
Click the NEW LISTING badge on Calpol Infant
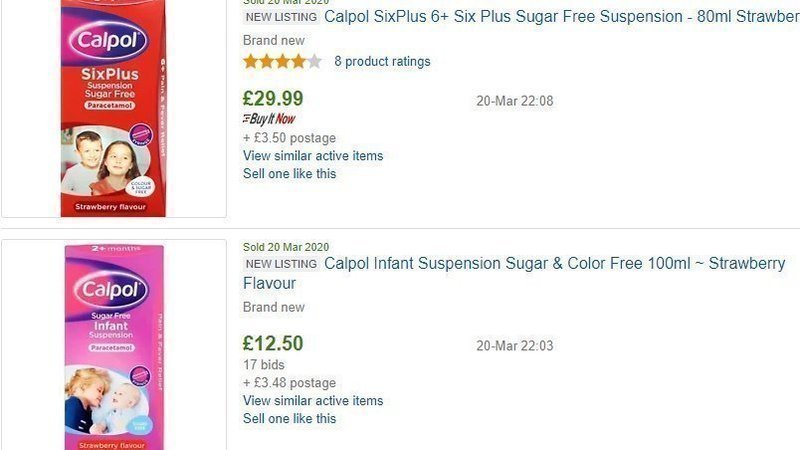[281, 264]
